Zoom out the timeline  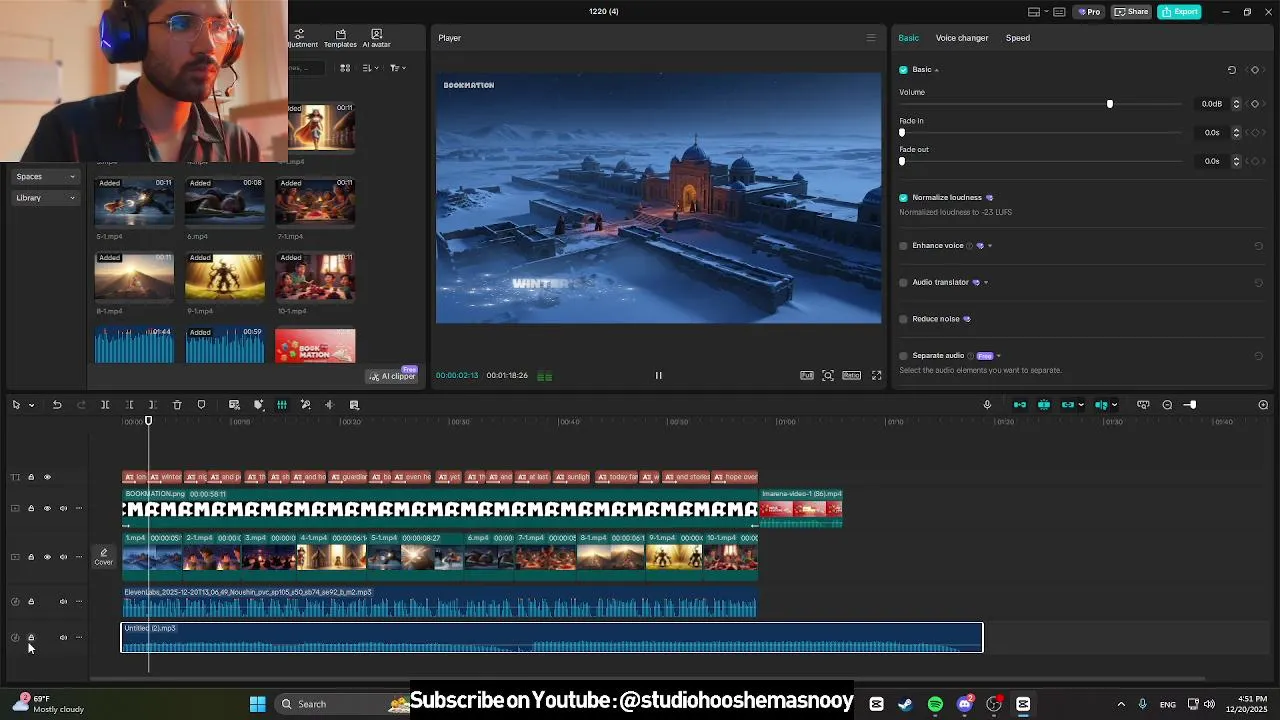pyautogui.click(x=1167, y=405)
